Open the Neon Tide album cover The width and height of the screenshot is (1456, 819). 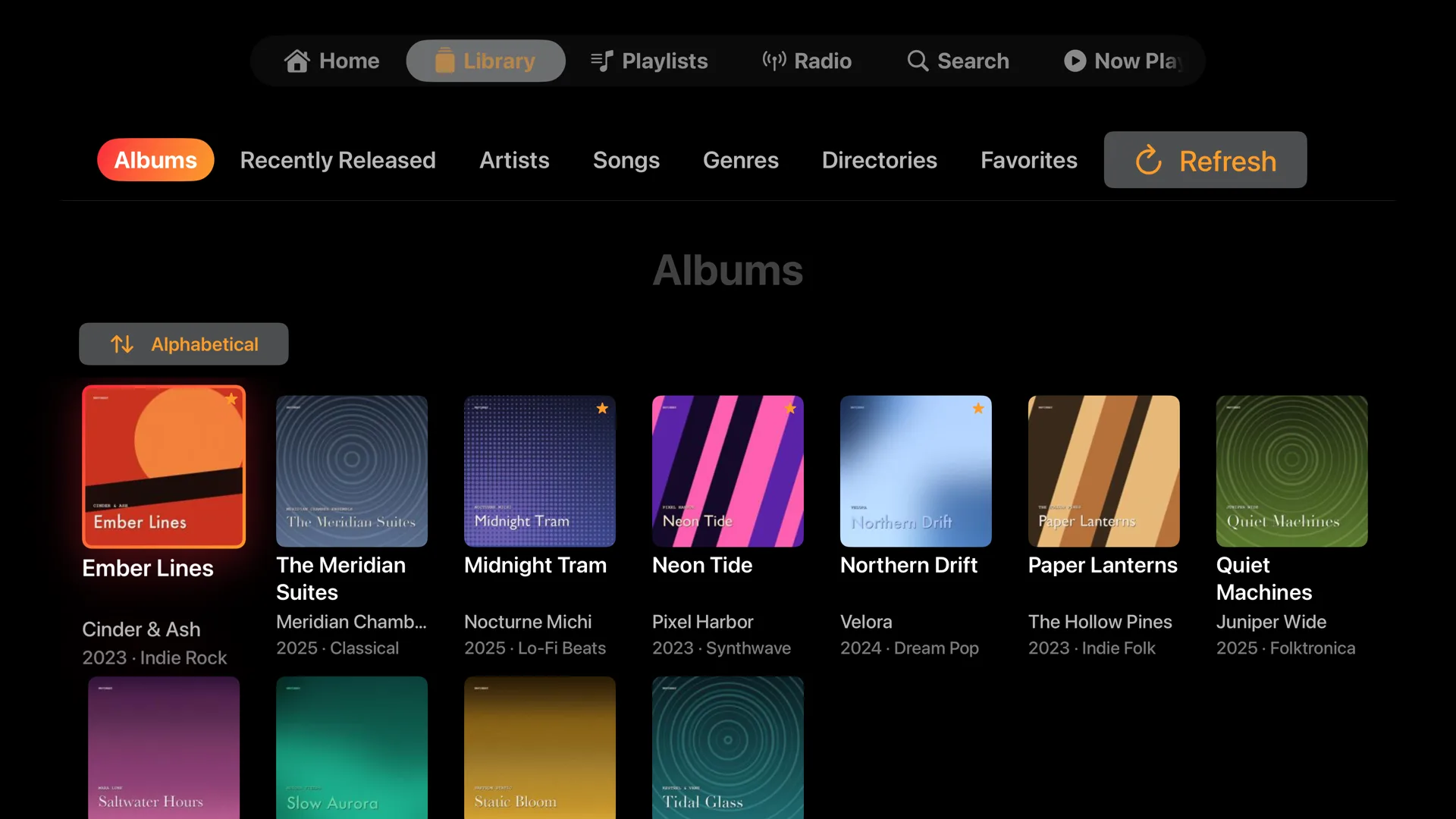[x=728, y=471]
